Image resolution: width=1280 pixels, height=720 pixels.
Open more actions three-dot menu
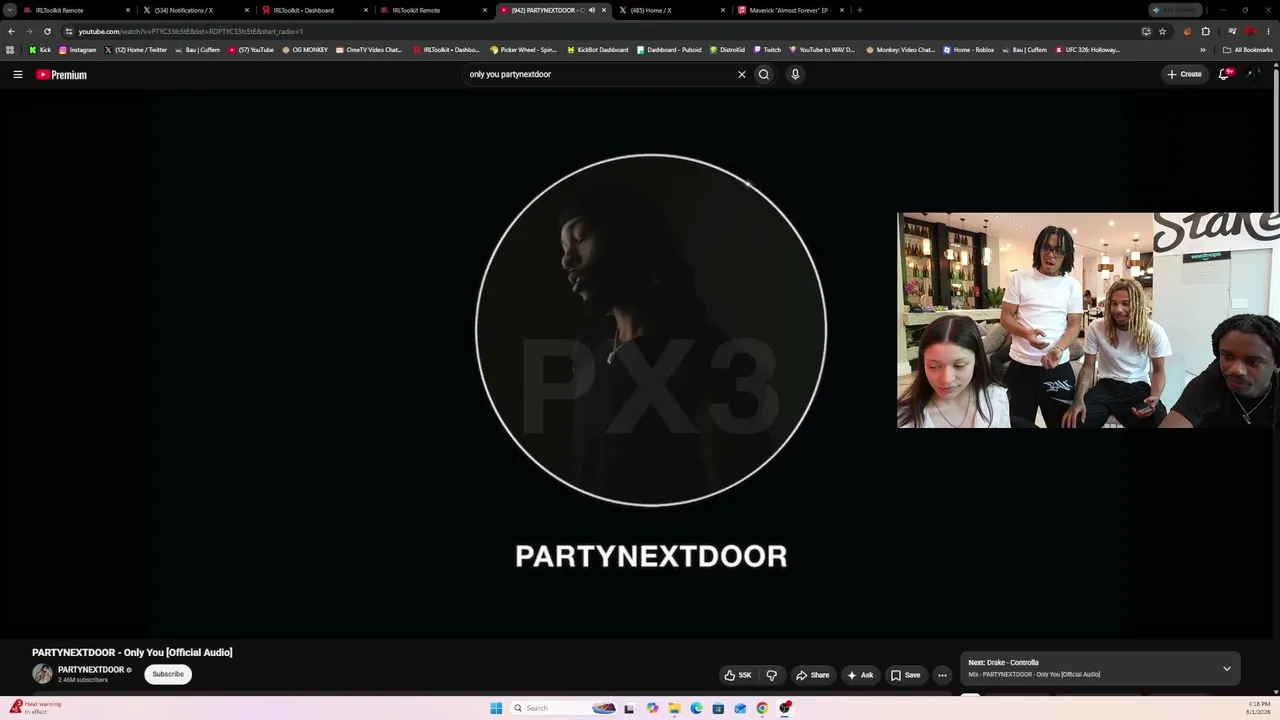942,675
